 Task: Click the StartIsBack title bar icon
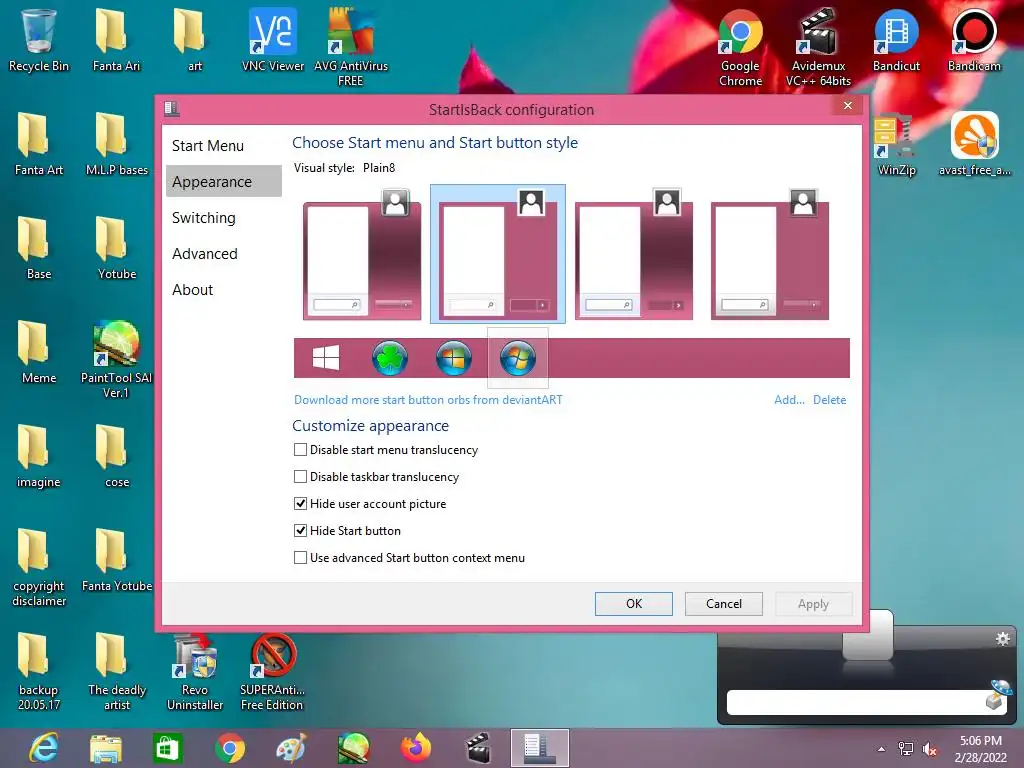[x=172, y=109]
